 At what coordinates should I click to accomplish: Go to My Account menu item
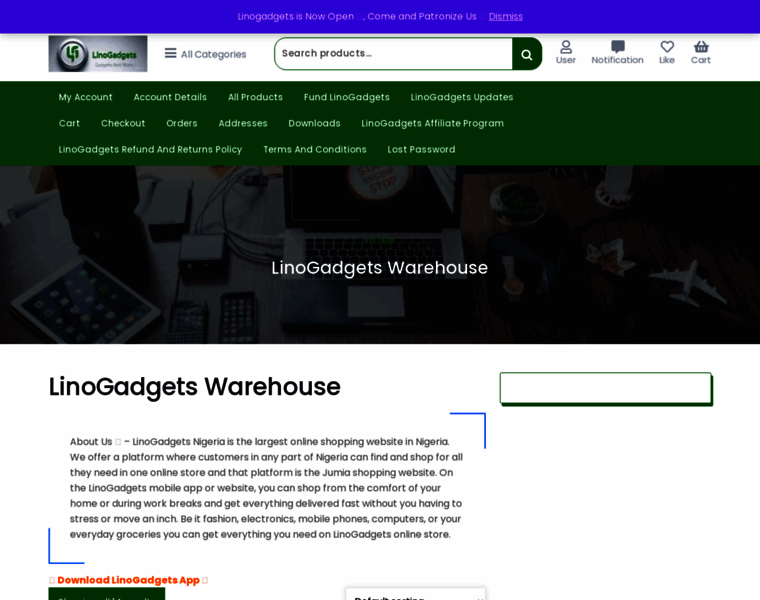tap(85, 97)
